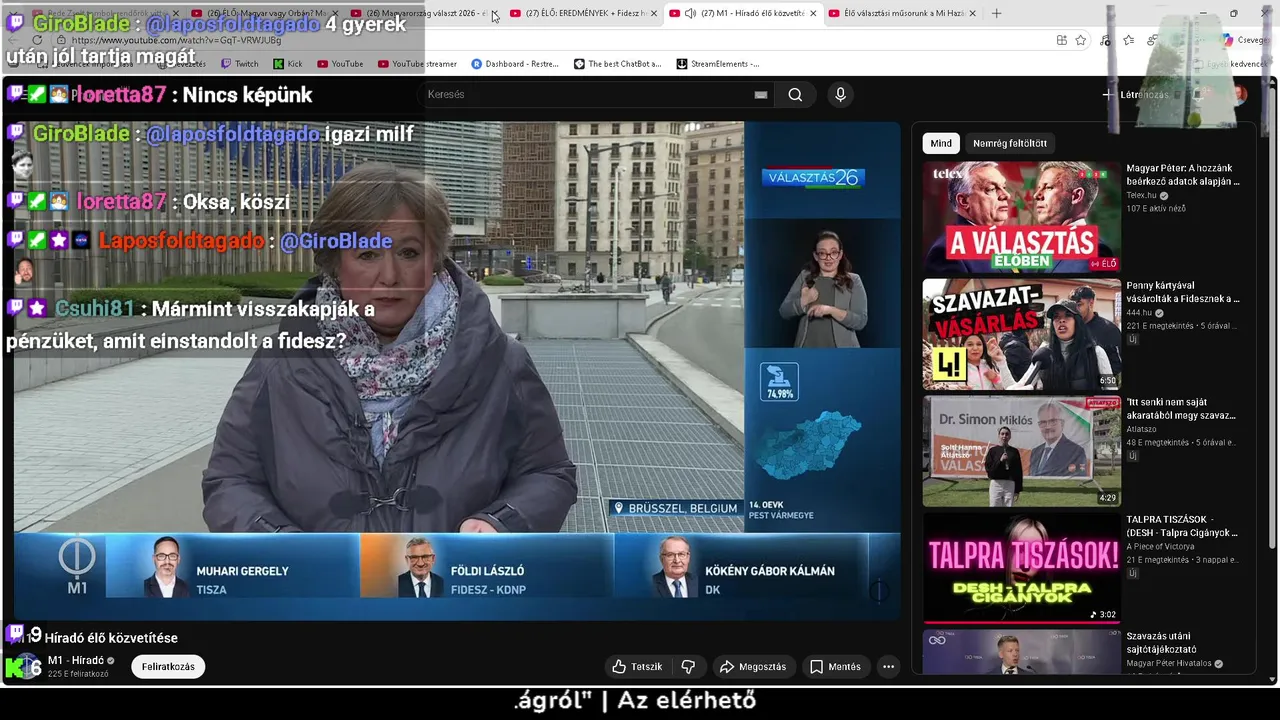1280x720 pixels.
Task: Like the video with Tetszik button
Action: (x=637, y=667)
